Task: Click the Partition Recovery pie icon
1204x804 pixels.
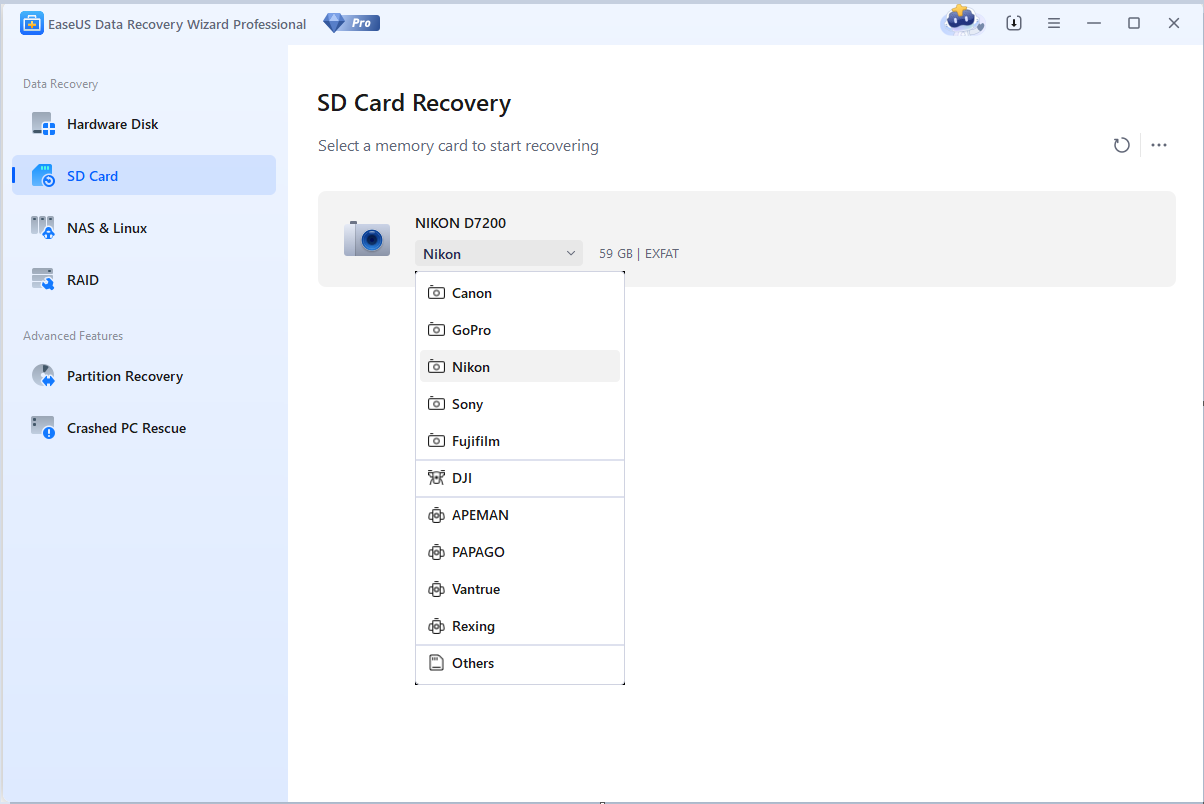Action: (x=43, y=376)
